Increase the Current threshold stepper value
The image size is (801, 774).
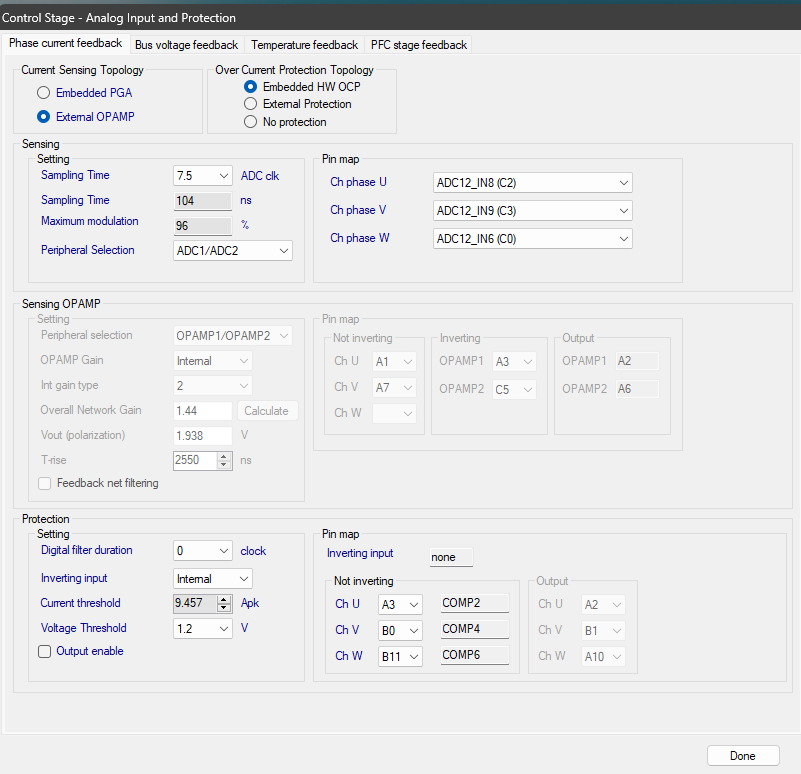225,599
